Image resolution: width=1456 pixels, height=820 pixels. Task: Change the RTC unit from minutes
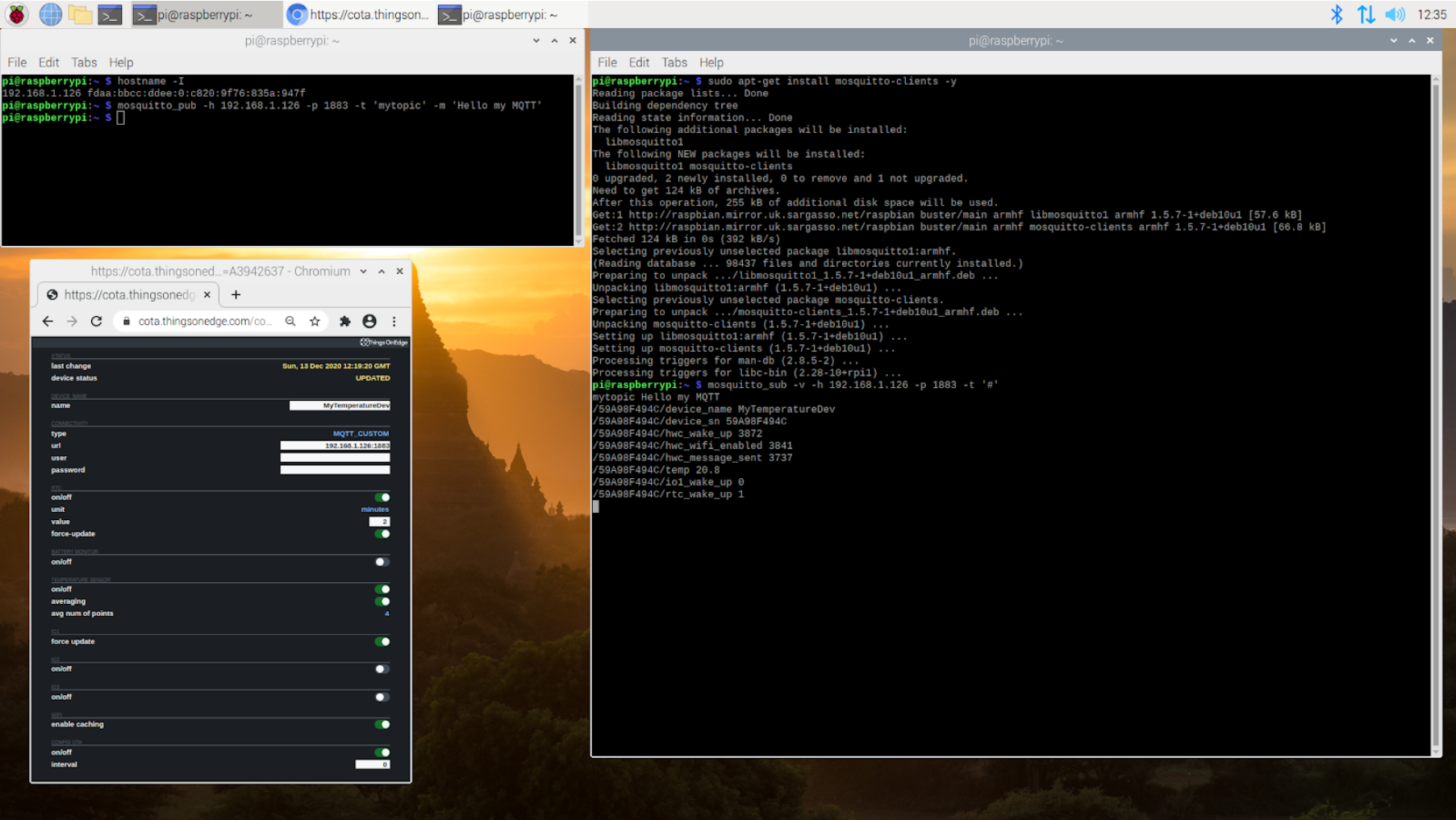point(374,510)
